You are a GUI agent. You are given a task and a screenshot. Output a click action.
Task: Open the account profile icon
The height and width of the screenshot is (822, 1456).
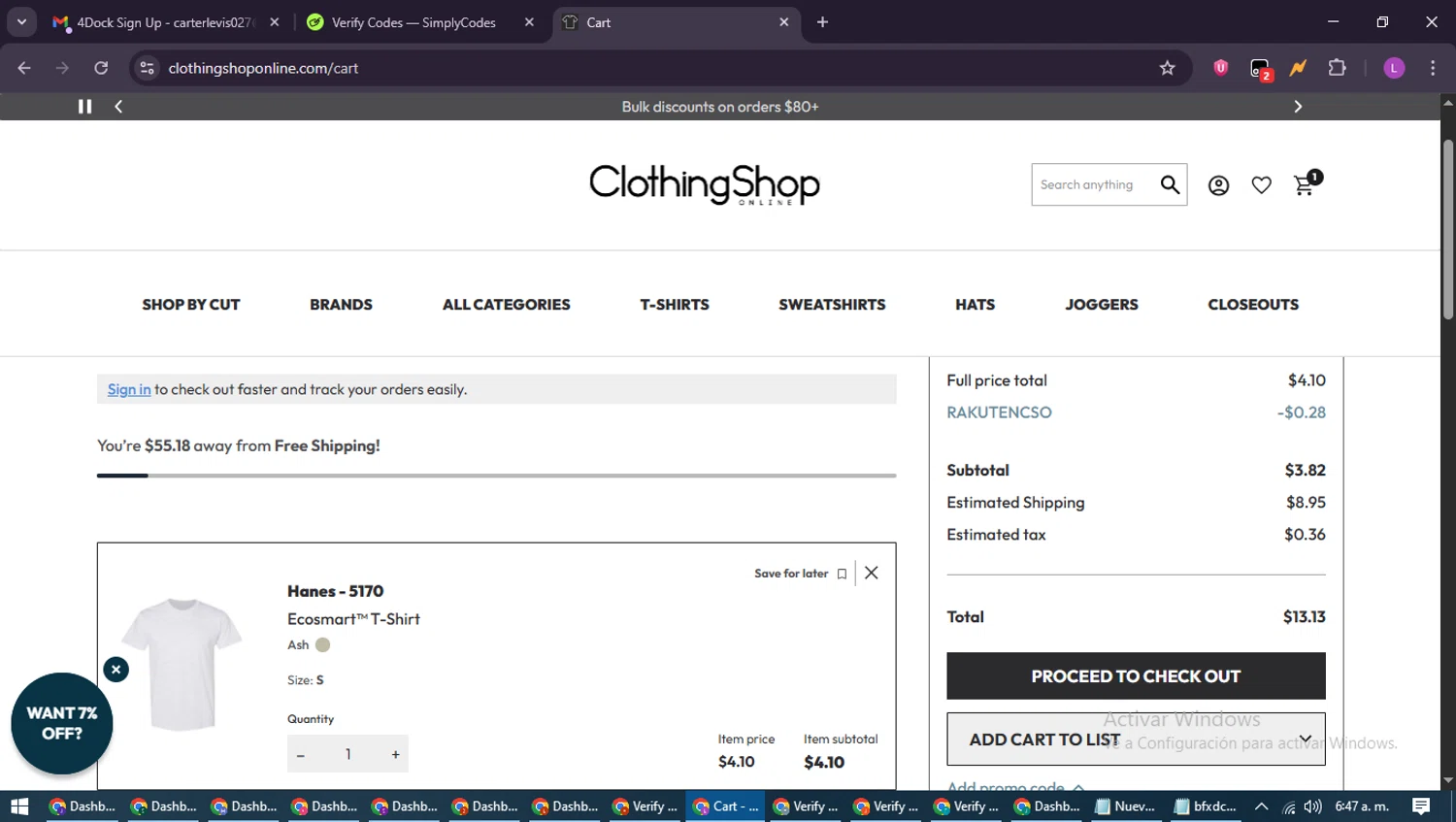(1218, 185)
